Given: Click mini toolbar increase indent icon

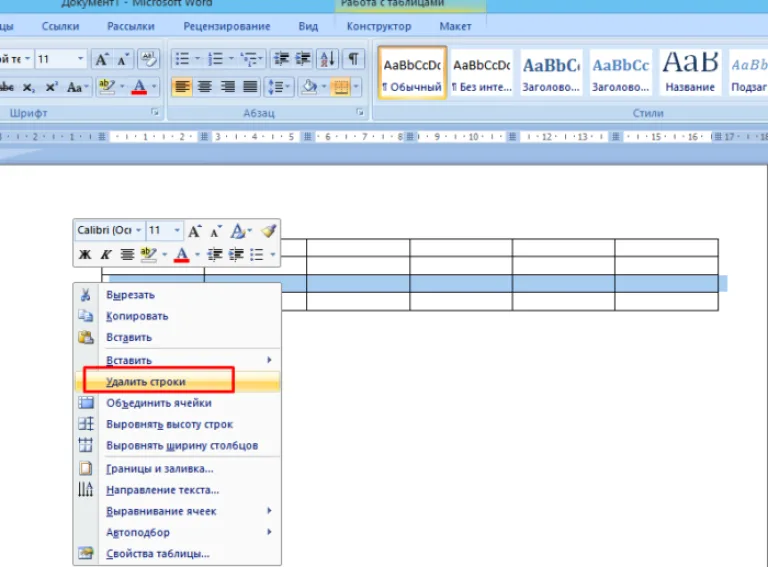Looking at the screenshot, I should coord(236,255).
